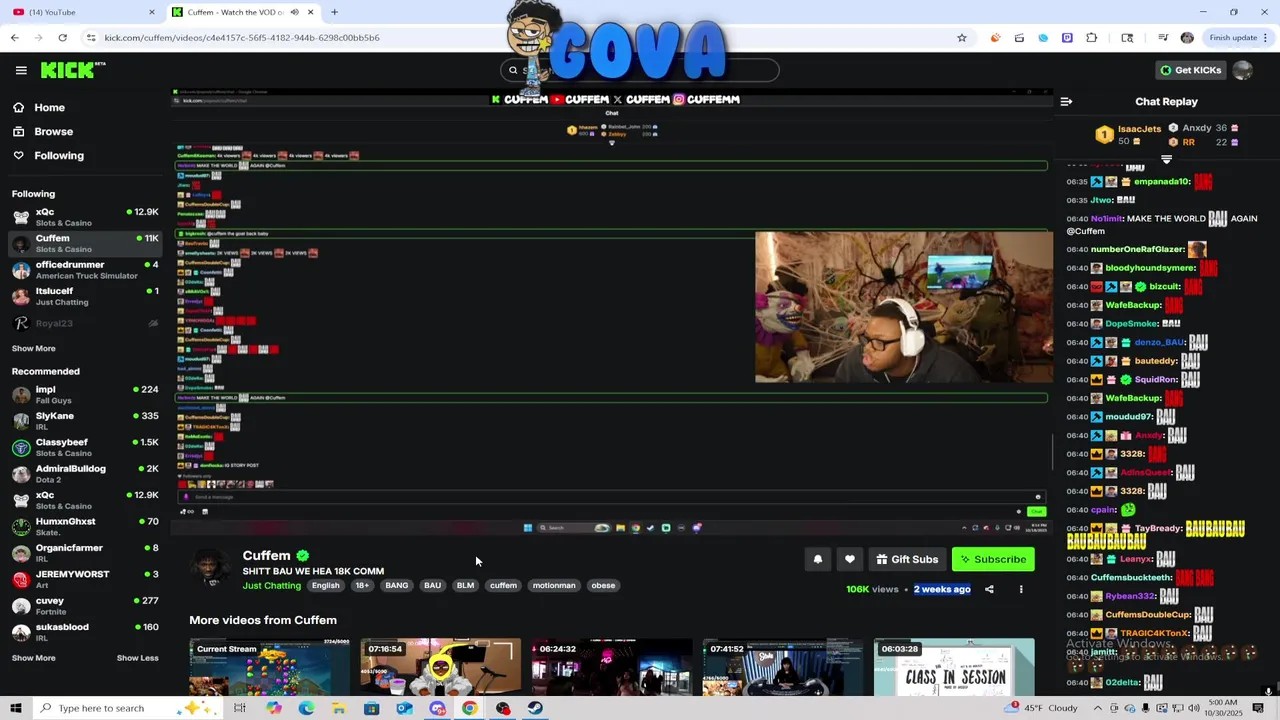Image resolution: width=1280 pixels, height=720 pixels.
Task: Open a new browser tab
Action: 334,12
